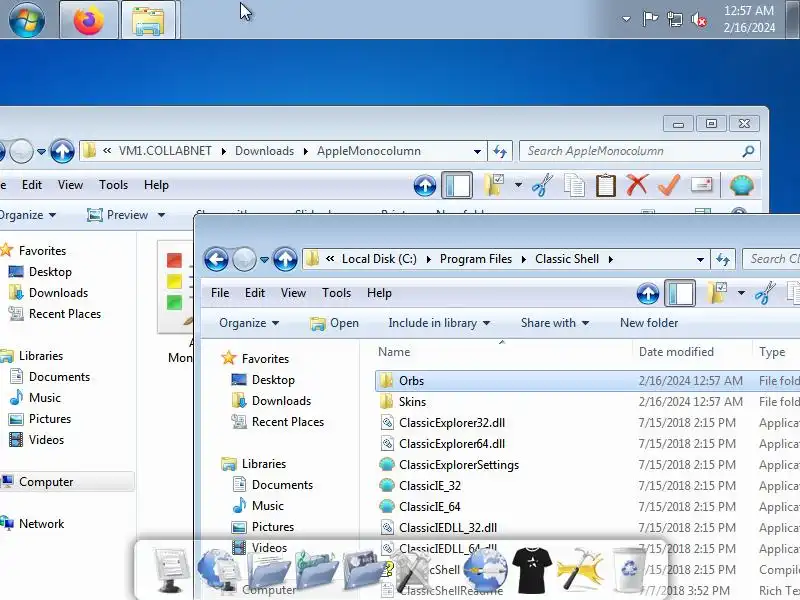Open View menu in Classic Shell window

click(293, 293)
